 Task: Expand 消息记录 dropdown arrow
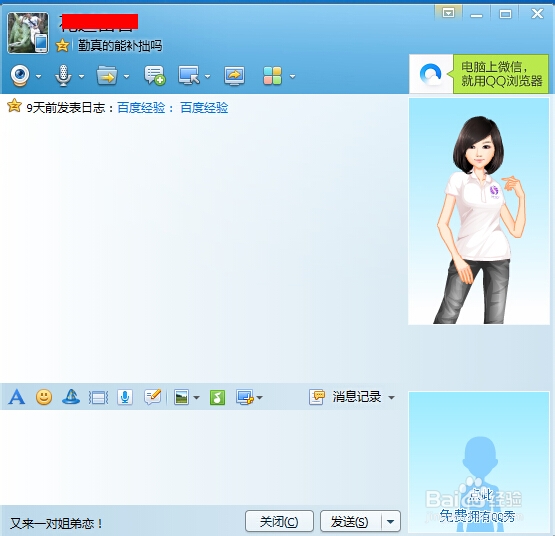(391, 398)
